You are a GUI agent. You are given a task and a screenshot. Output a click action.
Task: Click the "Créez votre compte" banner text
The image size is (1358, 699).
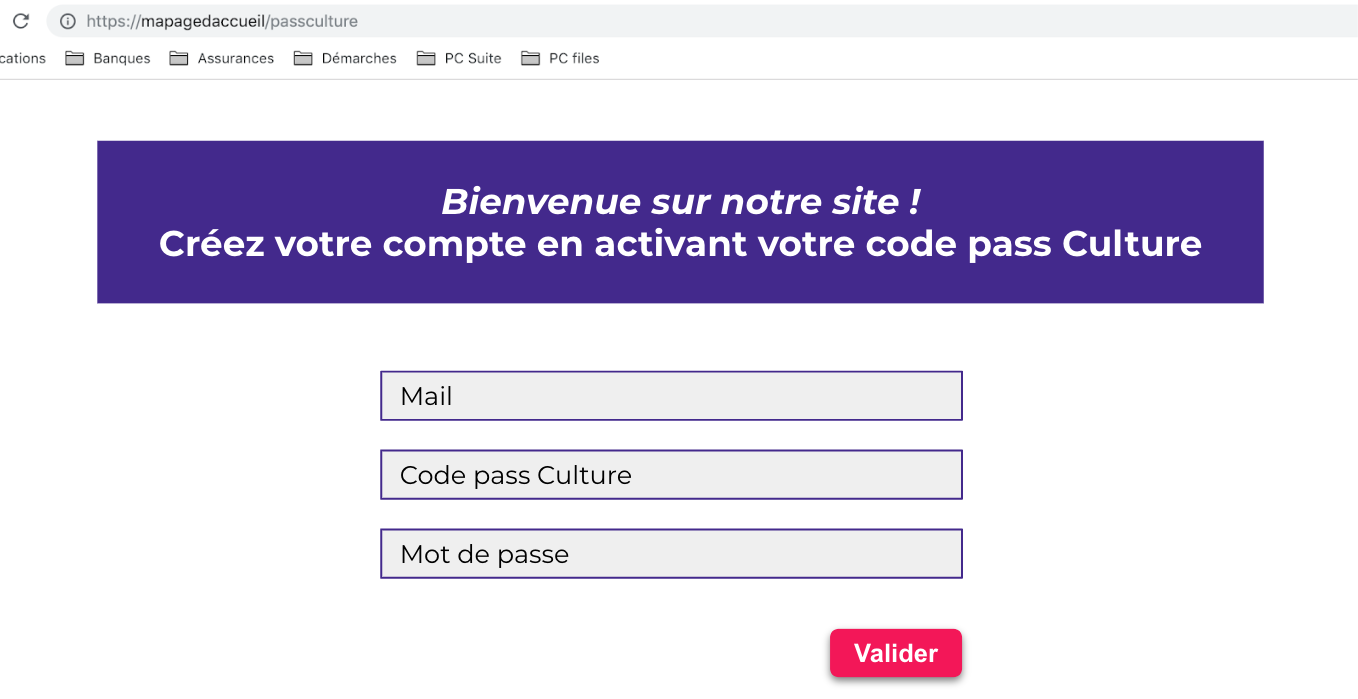pyautogui.click(x=680, y=243)
